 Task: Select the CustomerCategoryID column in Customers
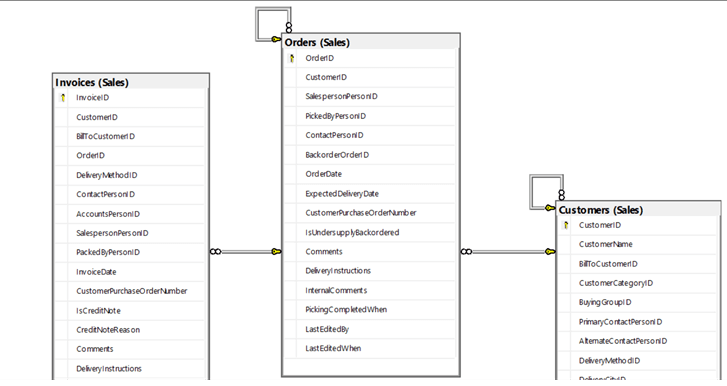point(638,283)
